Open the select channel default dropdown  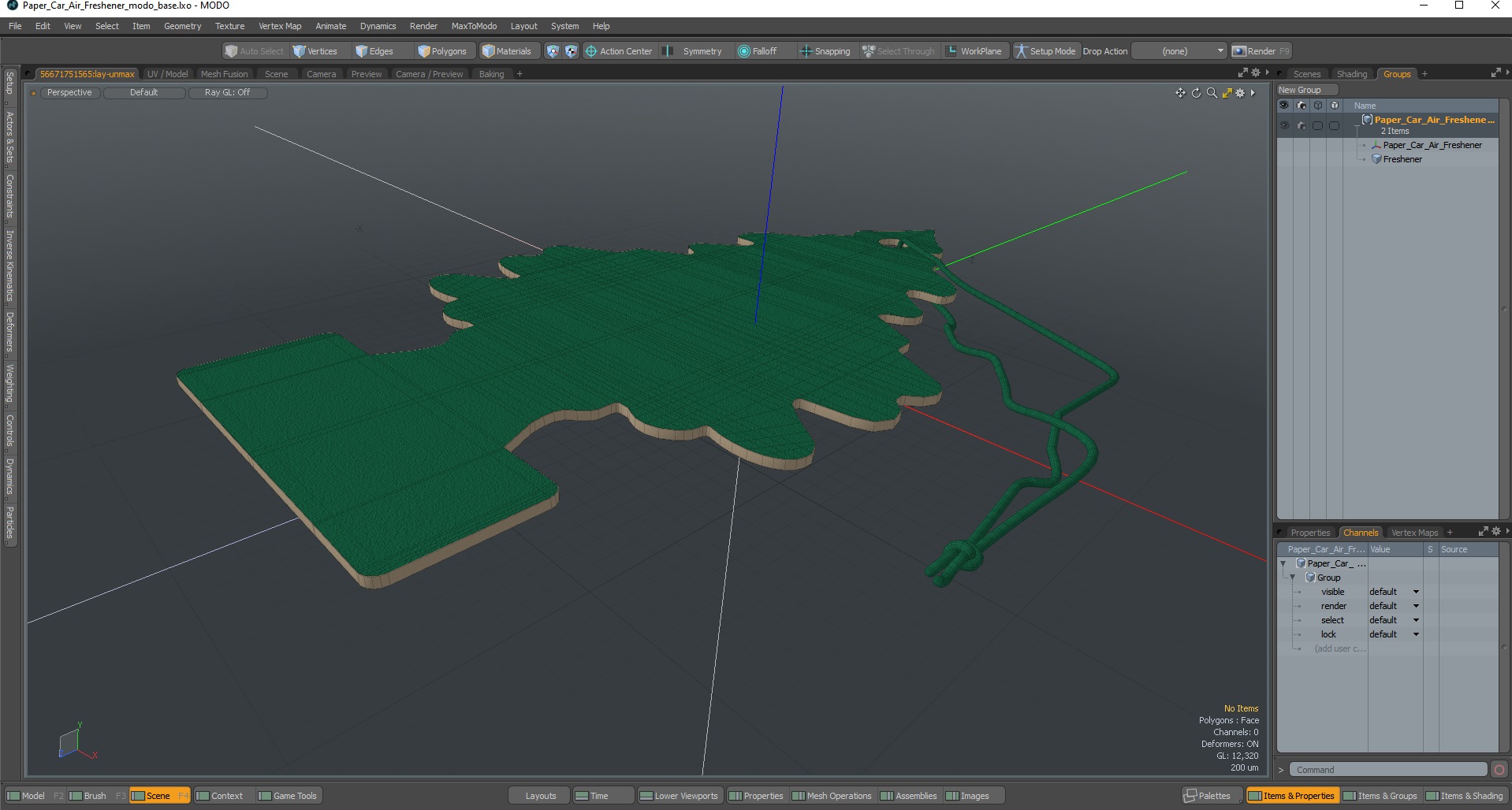pyautogui.click(x=1395, y=620)
